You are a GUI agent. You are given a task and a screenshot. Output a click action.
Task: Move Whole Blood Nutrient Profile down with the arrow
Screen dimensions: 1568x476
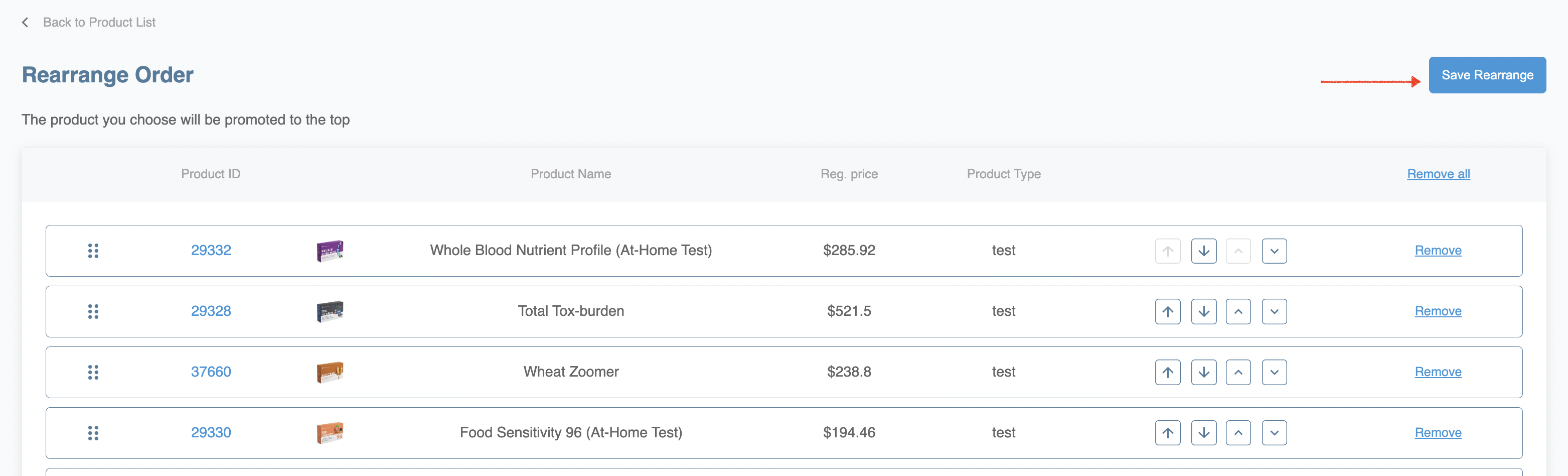(1203, 251)
